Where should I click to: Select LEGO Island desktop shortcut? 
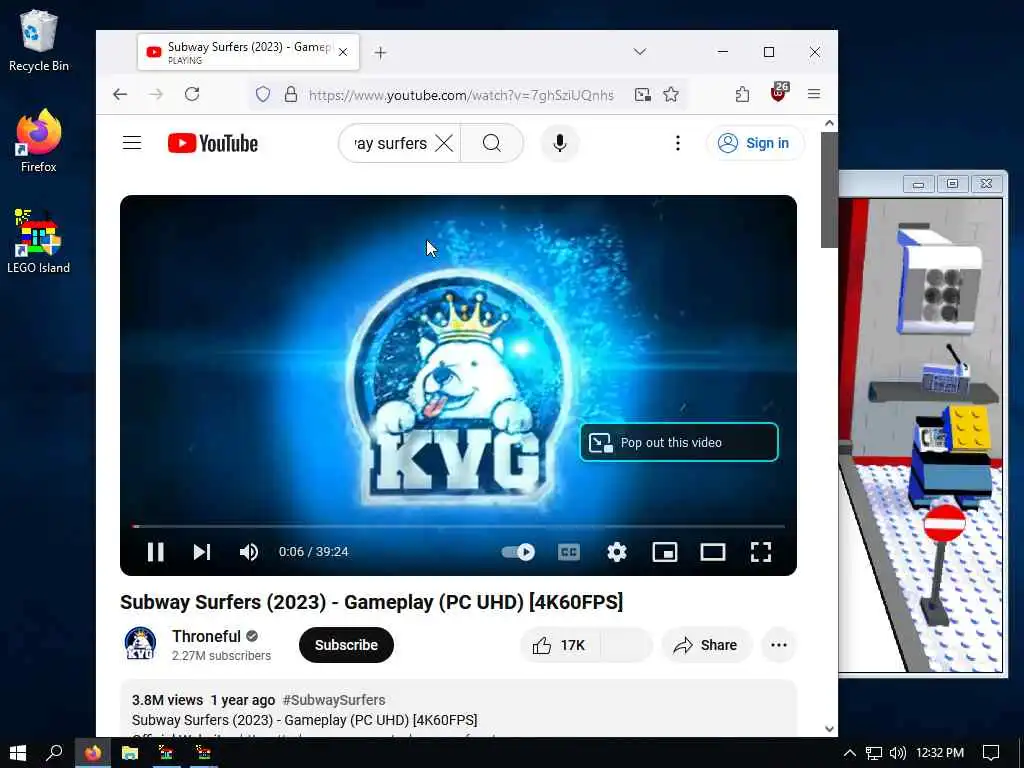click(39, 242)
